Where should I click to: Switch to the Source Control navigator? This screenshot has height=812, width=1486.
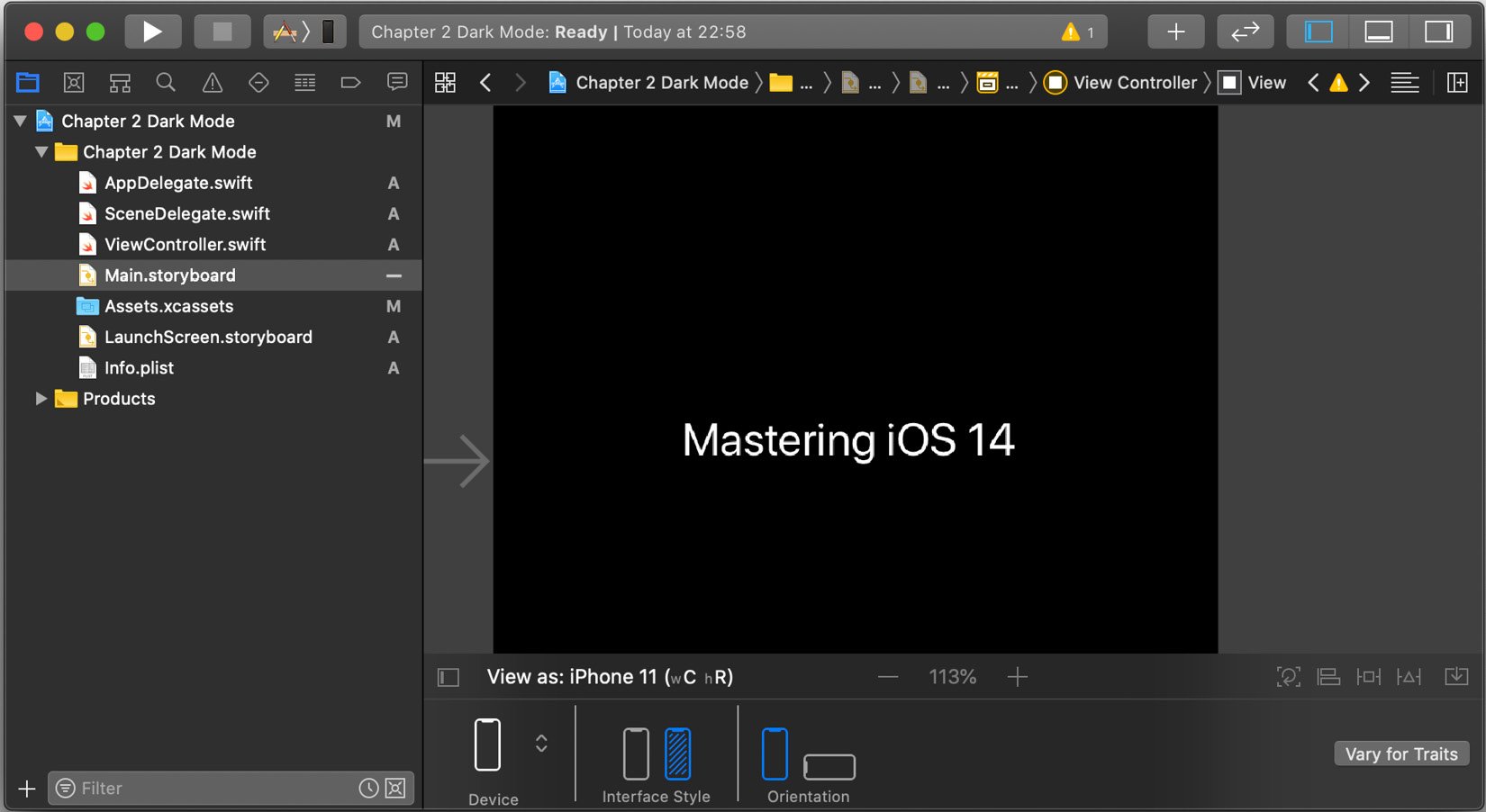click(x=74, y=83)
